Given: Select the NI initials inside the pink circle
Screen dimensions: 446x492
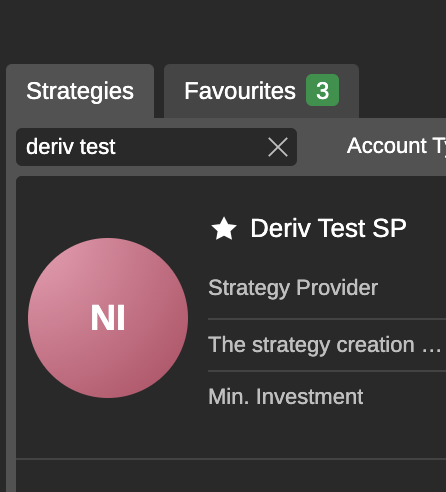Looking at the screenshot, I should click(x=108, y=318).
